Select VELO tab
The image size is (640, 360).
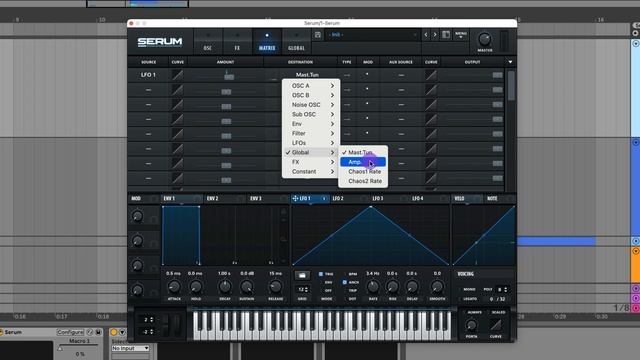coord(467,198)
